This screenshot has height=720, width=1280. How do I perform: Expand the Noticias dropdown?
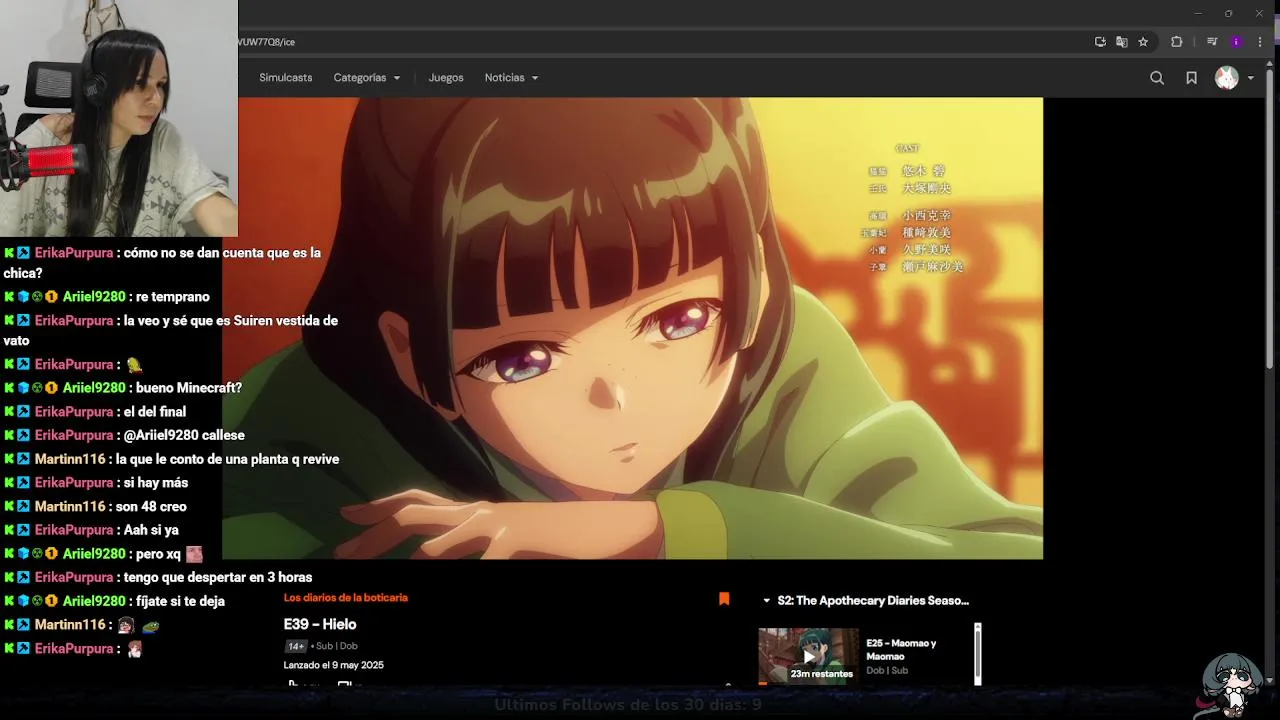512,78
